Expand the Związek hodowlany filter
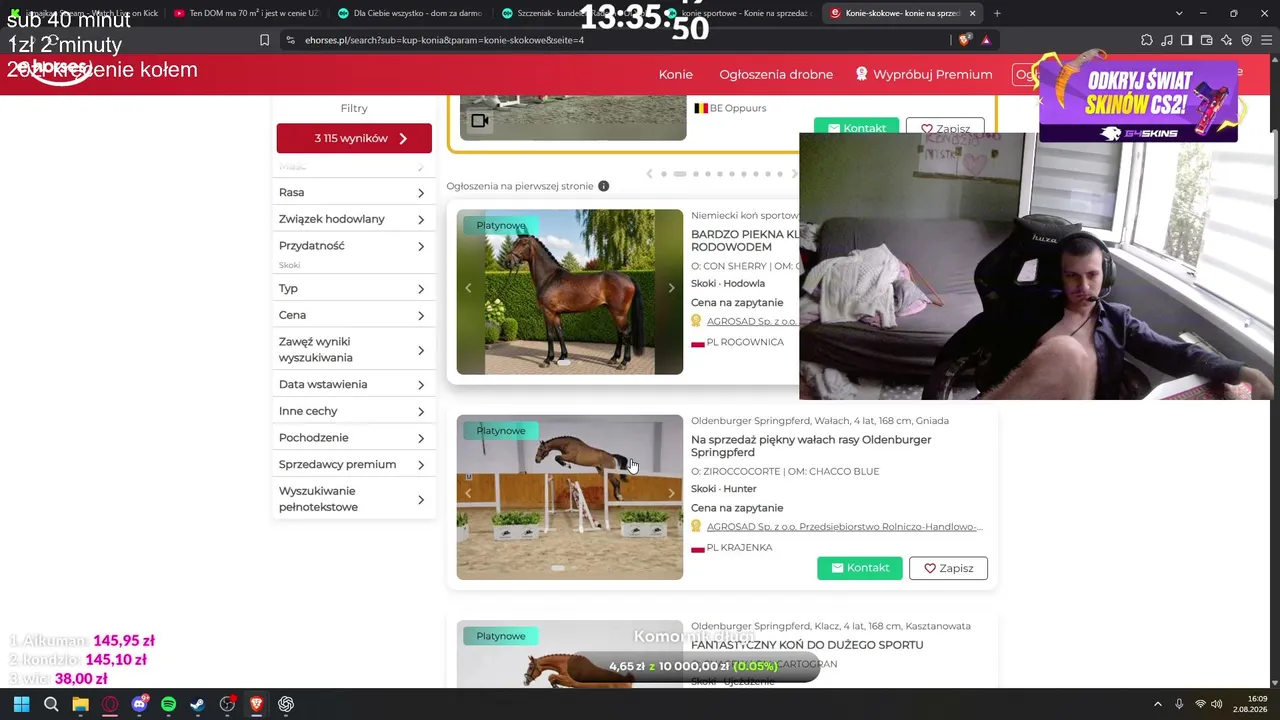This screenshot has height=720, width=1280. 354,219
